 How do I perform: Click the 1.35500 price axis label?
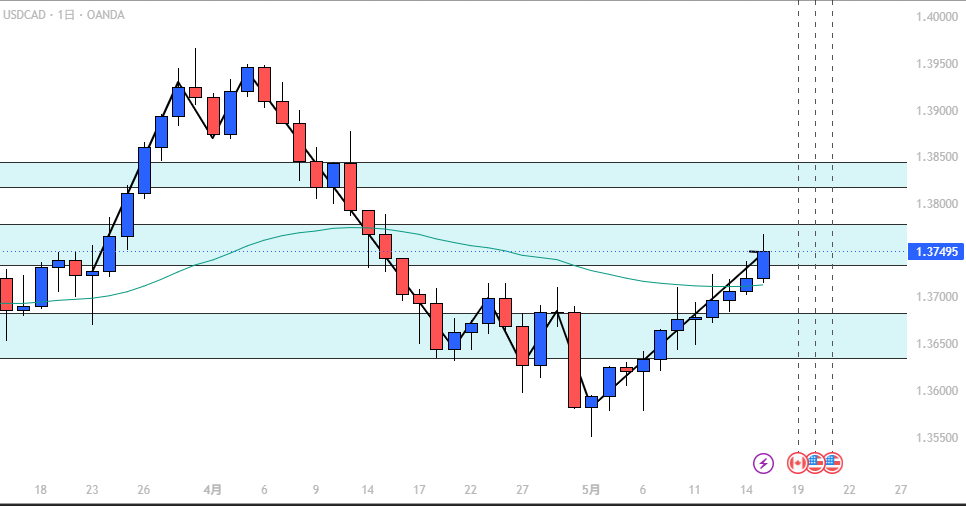936,438
